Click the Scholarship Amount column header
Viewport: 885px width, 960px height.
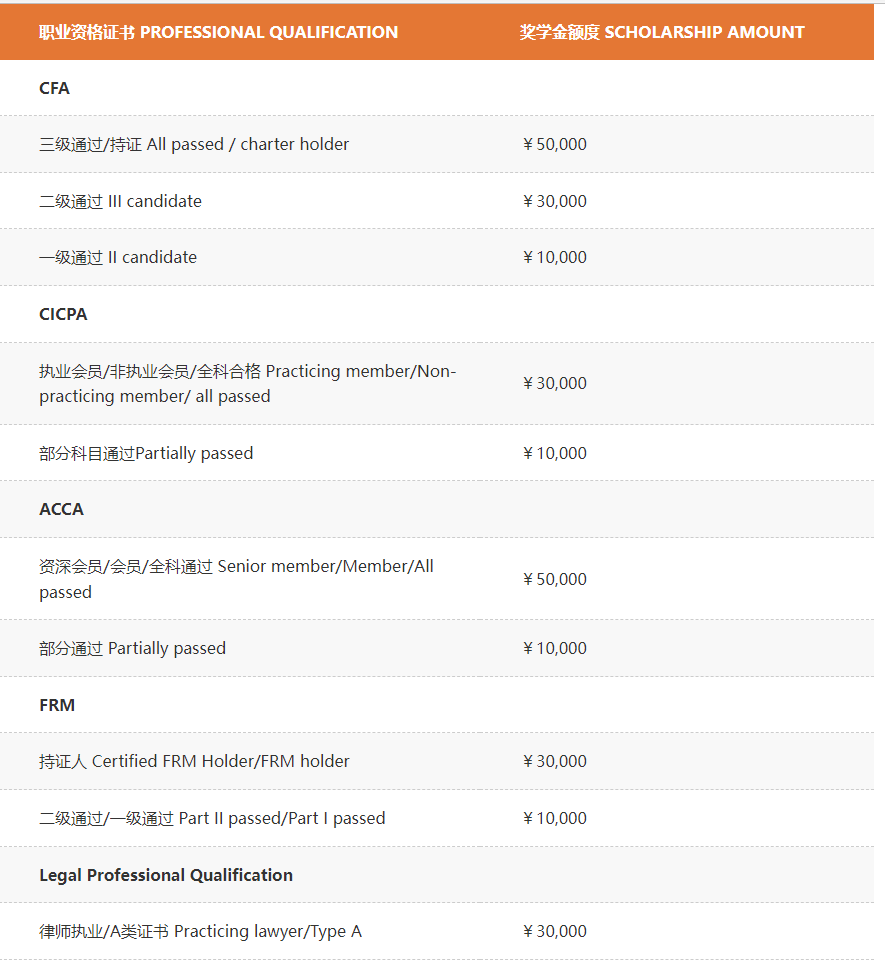click(661, 32)
